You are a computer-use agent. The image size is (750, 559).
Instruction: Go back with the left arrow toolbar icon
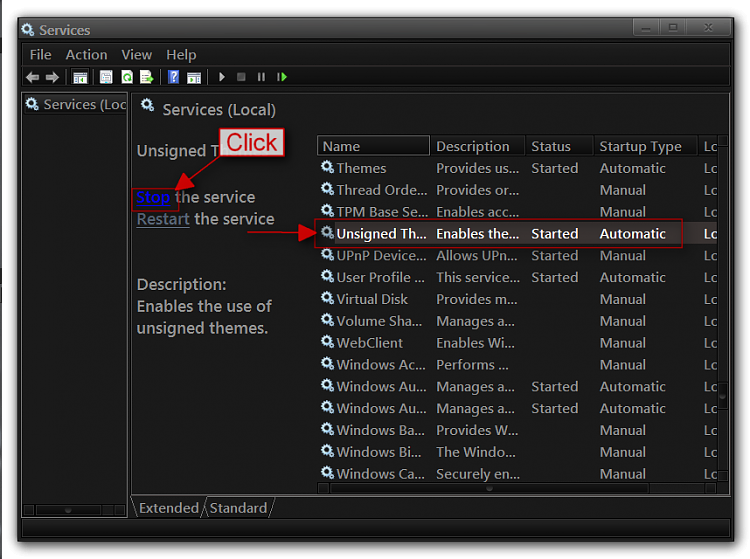click(33, 77)
